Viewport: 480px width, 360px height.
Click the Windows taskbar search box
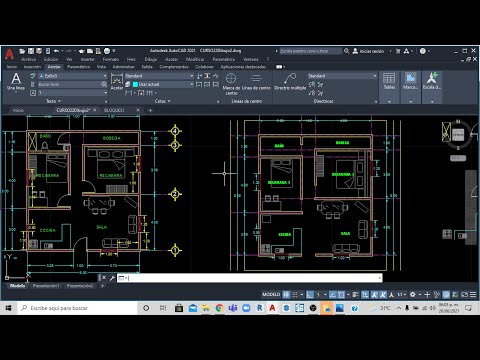pos(77,308)
